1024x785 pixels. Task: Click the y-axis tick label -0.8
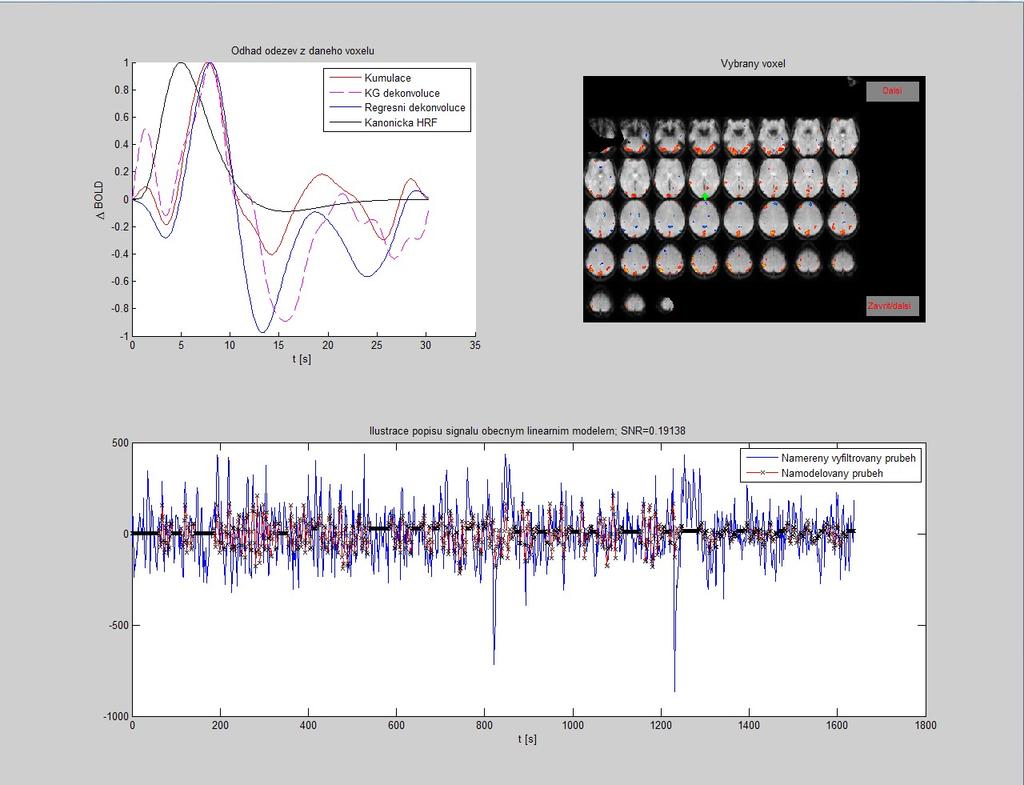pyautogui.click(x=120, y=308)
